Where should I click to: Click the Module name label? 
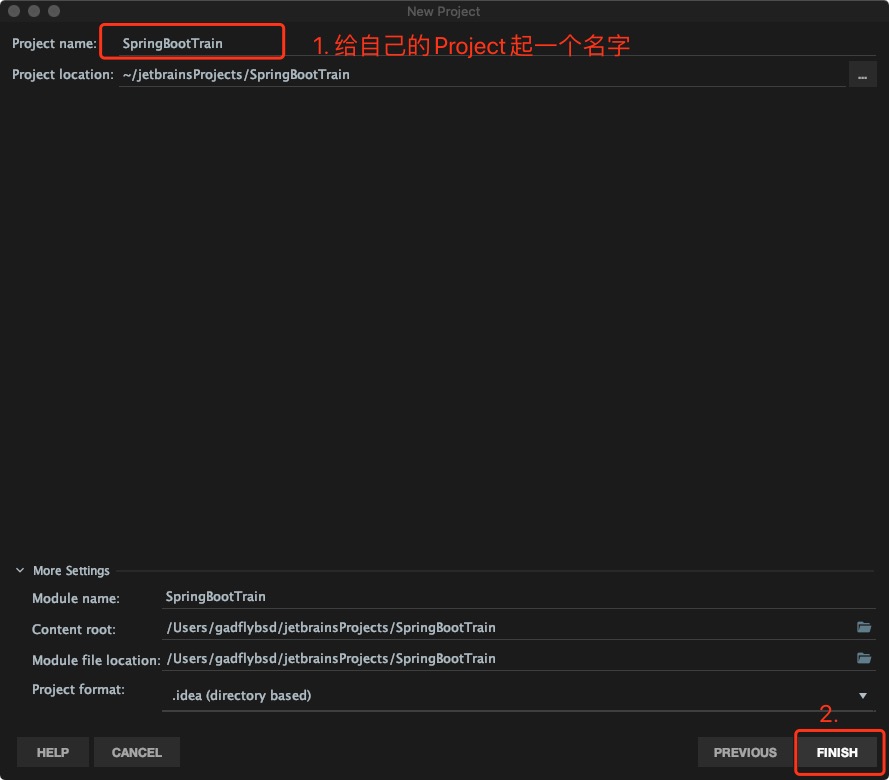tap(75, 598)
